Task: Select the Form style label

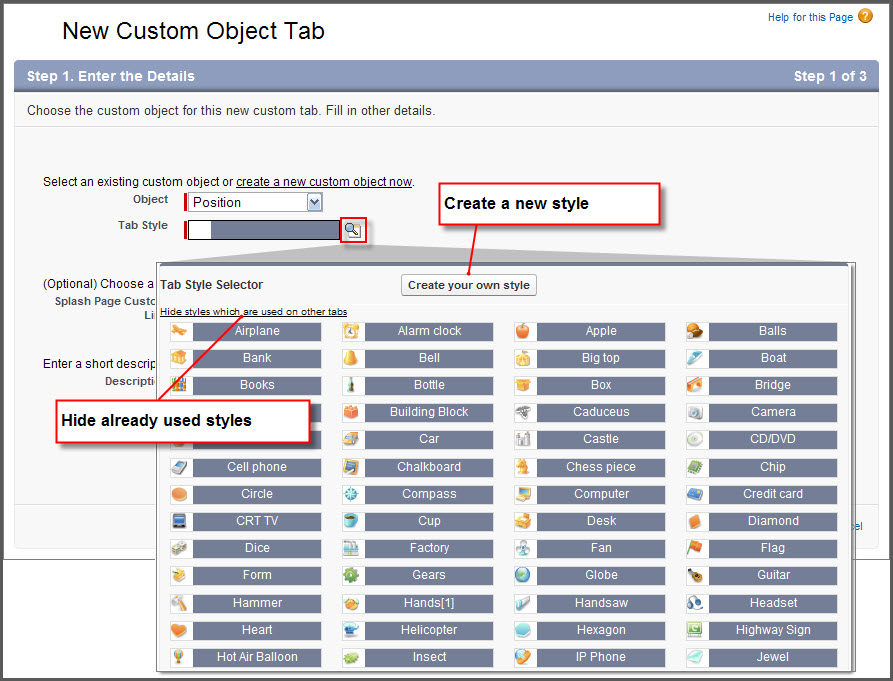Action: [x=257, y=575]
